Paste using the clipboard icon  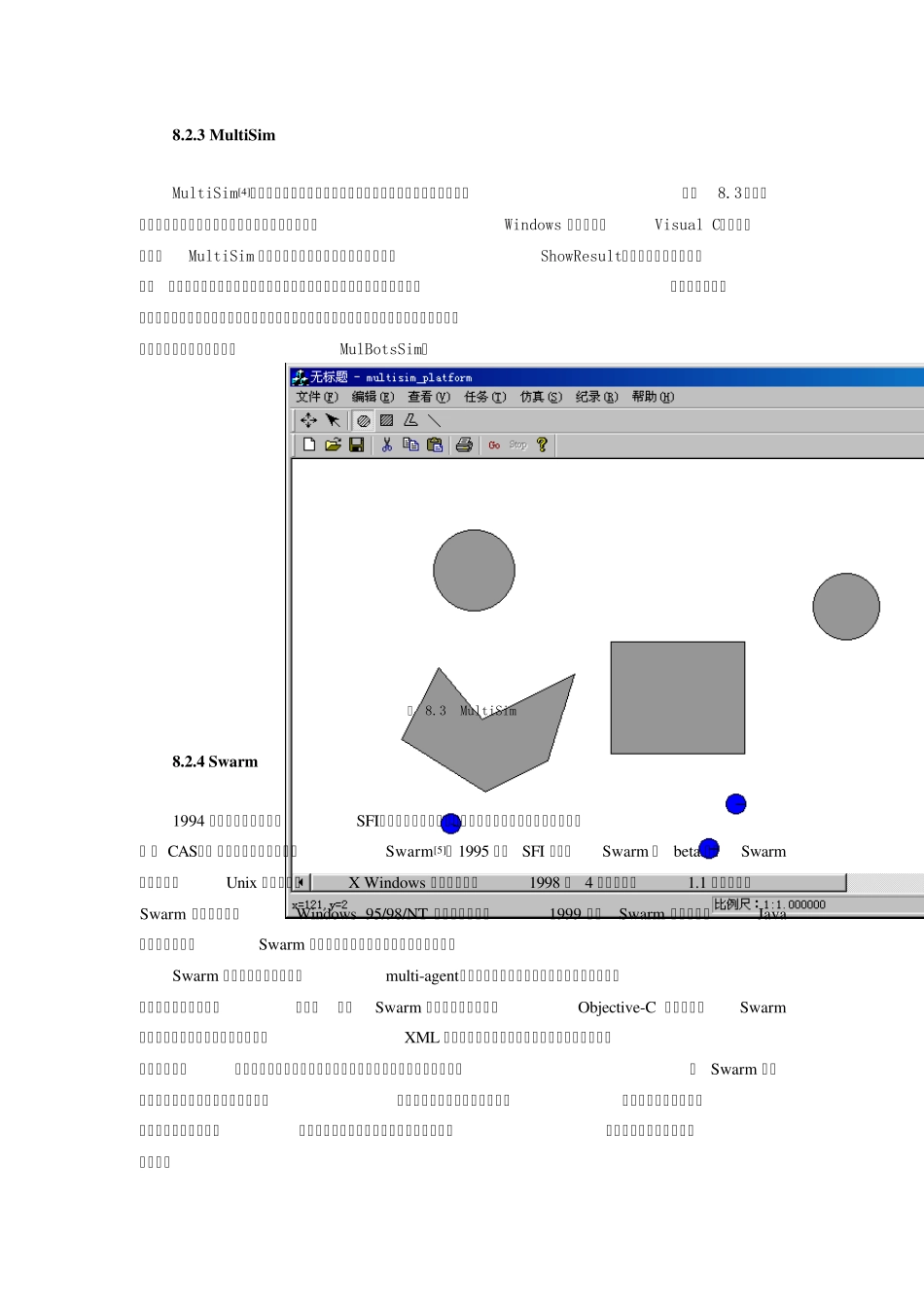pos(435,444)
